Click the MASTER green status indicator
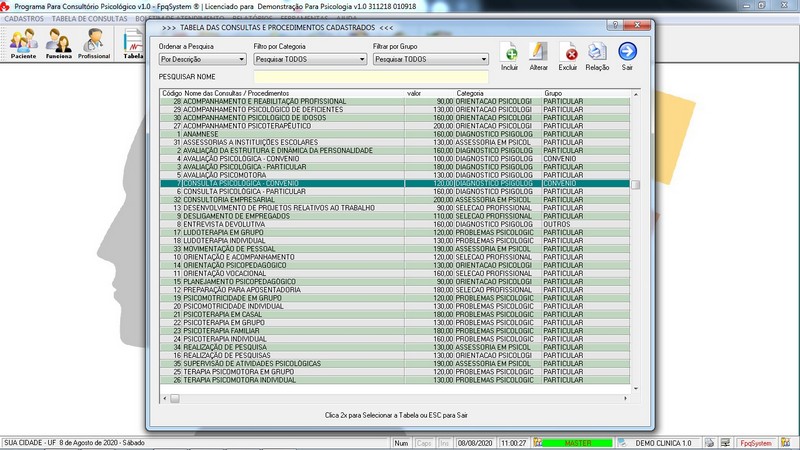Viewport: 800px width, 450px height. coord(578,443)
